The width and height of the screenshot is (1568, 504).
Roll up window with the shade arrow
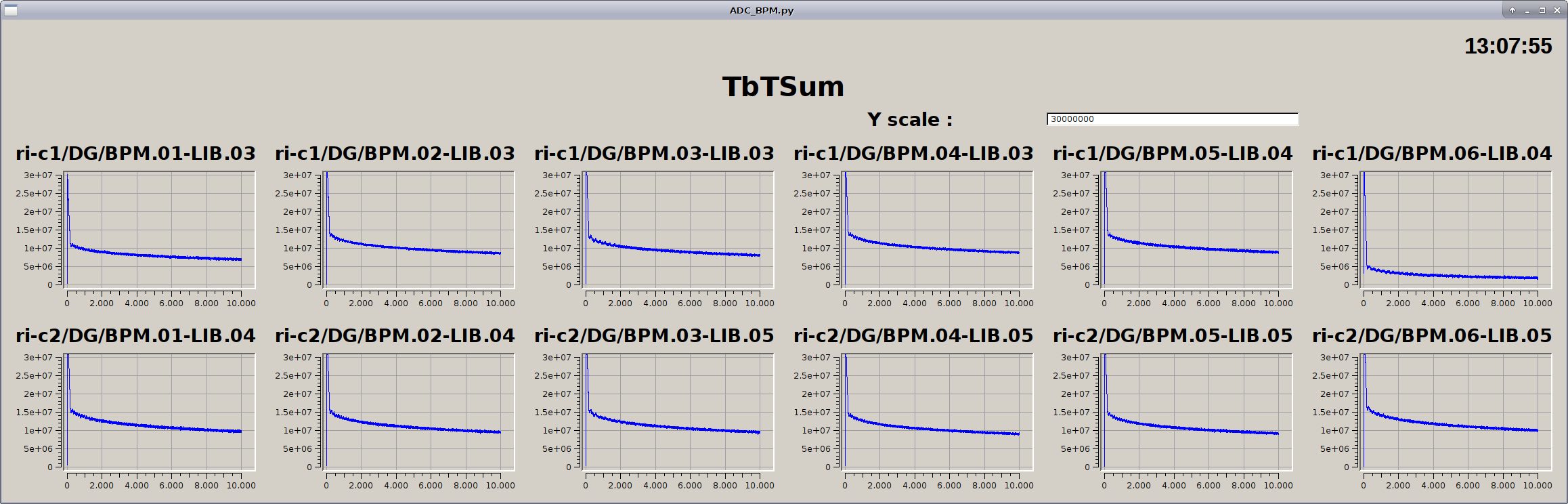(x=1512, y=10)
